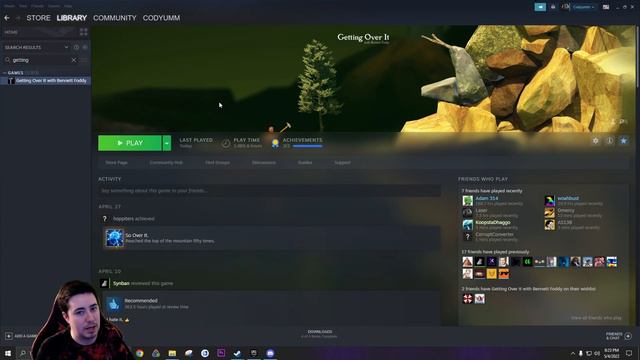Open the COMMUNITY tab
The height and width of the screenshot is (360, 640).
[x=115, y=18]
